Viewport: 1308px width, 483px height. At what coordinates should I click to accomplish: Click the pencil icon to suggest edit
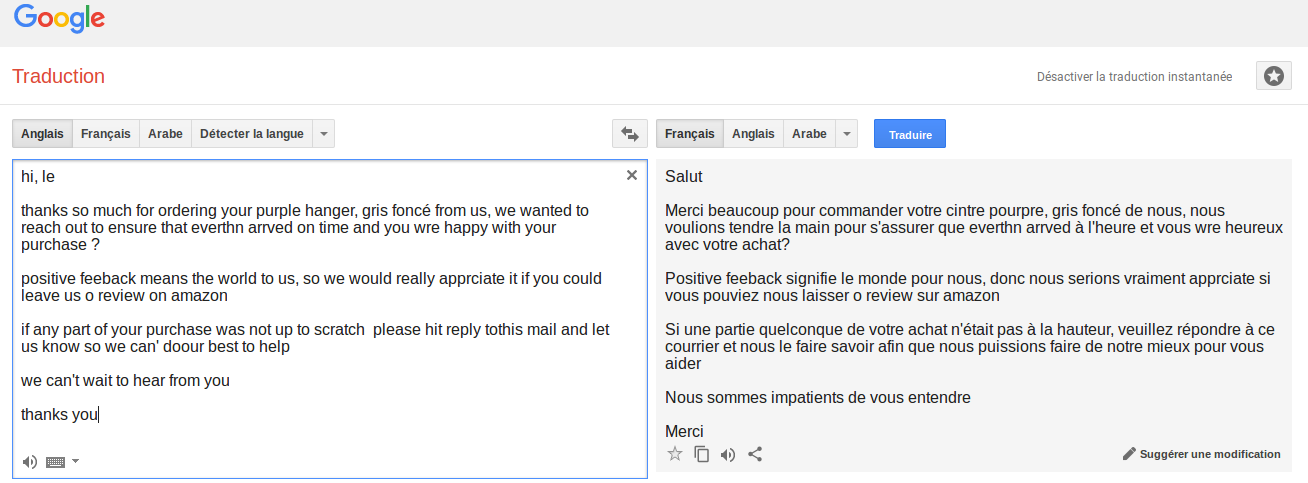pyautogui.click(x=1130, y=454)
